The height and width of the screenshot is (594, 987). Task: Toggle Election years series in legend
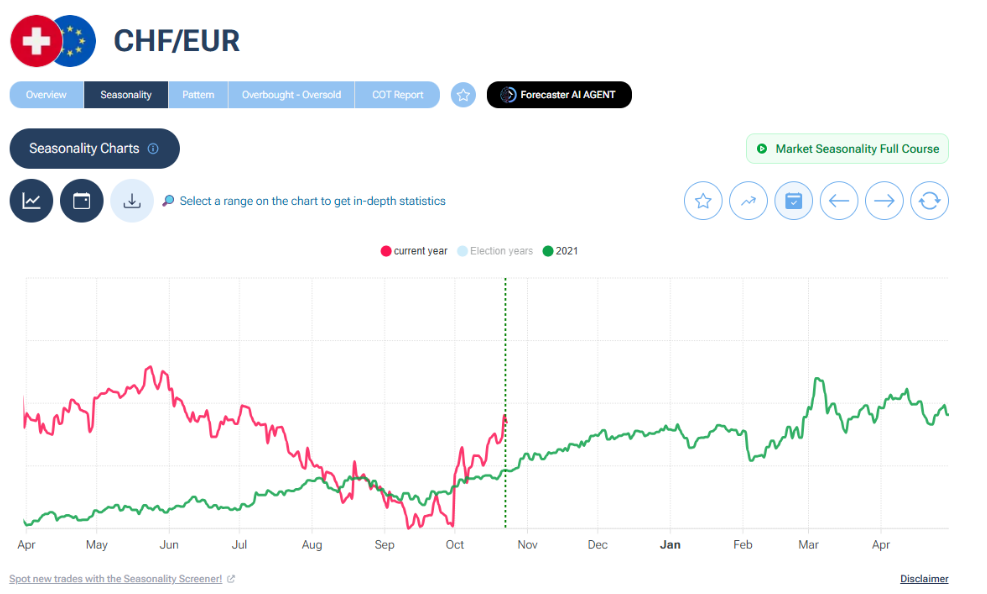[x=495, y=251]
